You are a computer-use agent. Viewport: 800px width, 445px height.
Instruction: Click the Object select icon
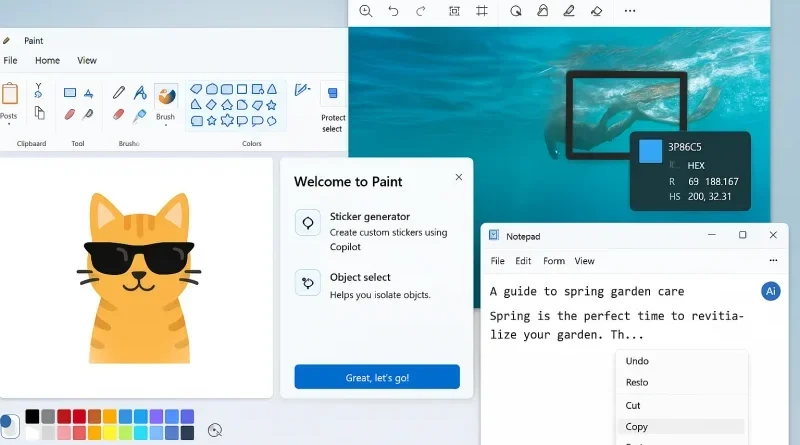(308, 283)
